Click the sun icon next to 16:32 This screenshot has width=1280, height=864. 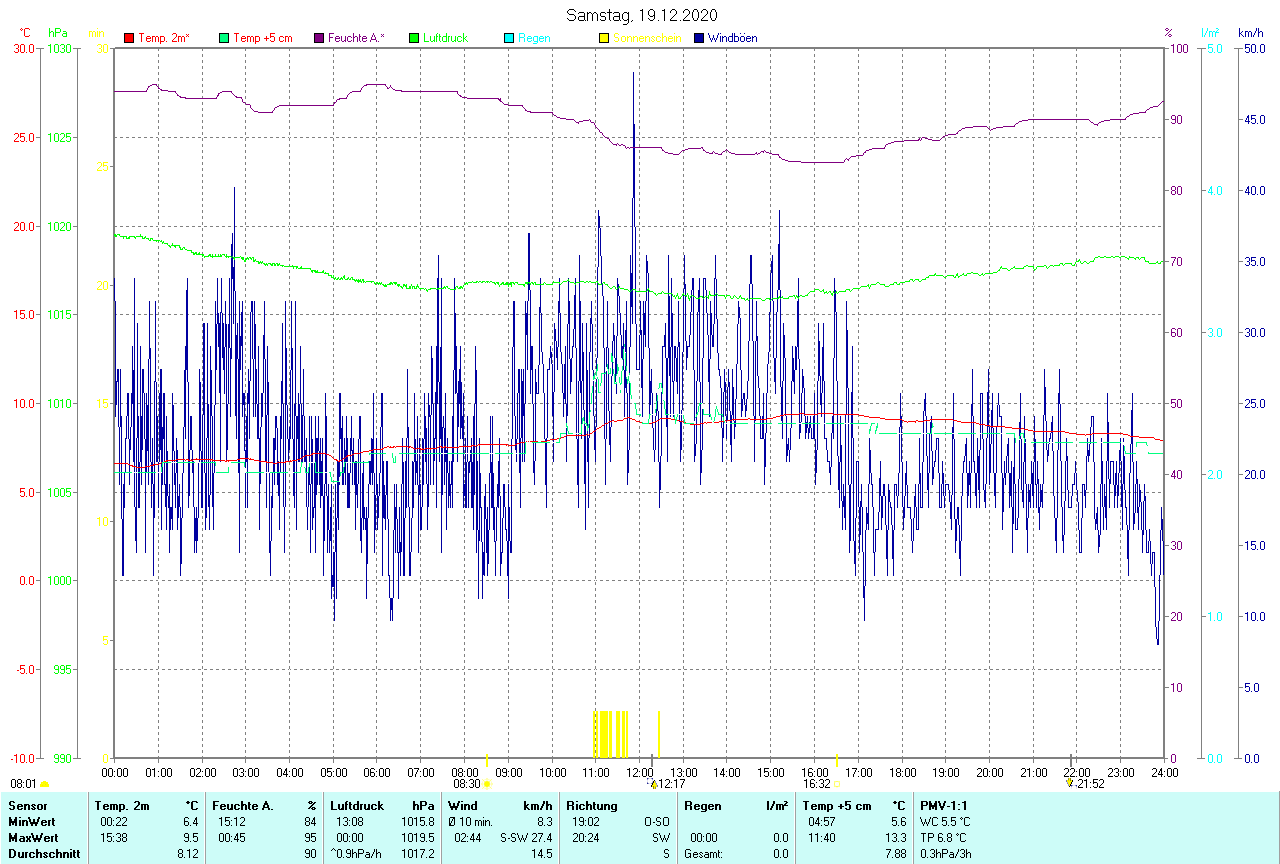point(837,785)
